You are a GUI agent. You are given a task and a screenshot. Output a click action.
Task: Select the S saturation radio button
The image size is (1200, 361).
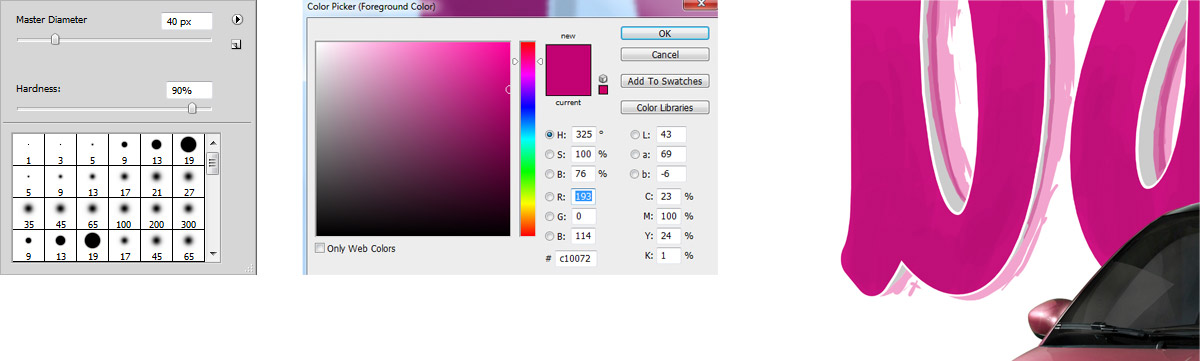coord(550,155)
